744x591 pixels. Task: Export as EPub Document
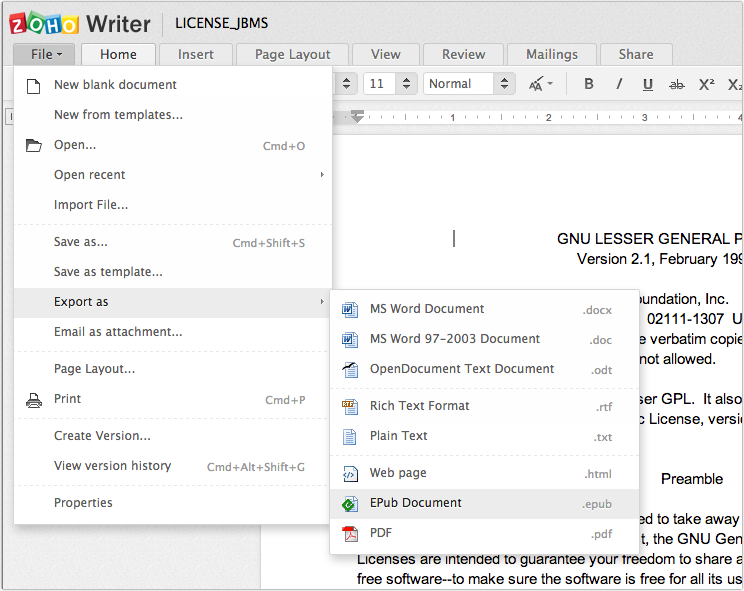coord(484,503)
